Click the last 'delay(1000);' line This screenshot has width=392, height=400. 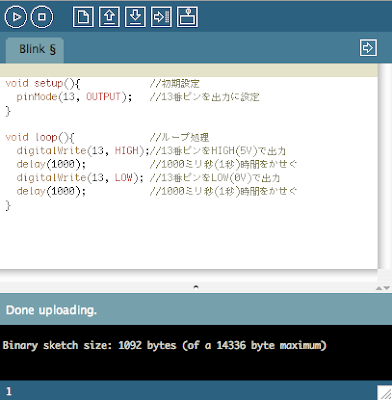point(51,191)
